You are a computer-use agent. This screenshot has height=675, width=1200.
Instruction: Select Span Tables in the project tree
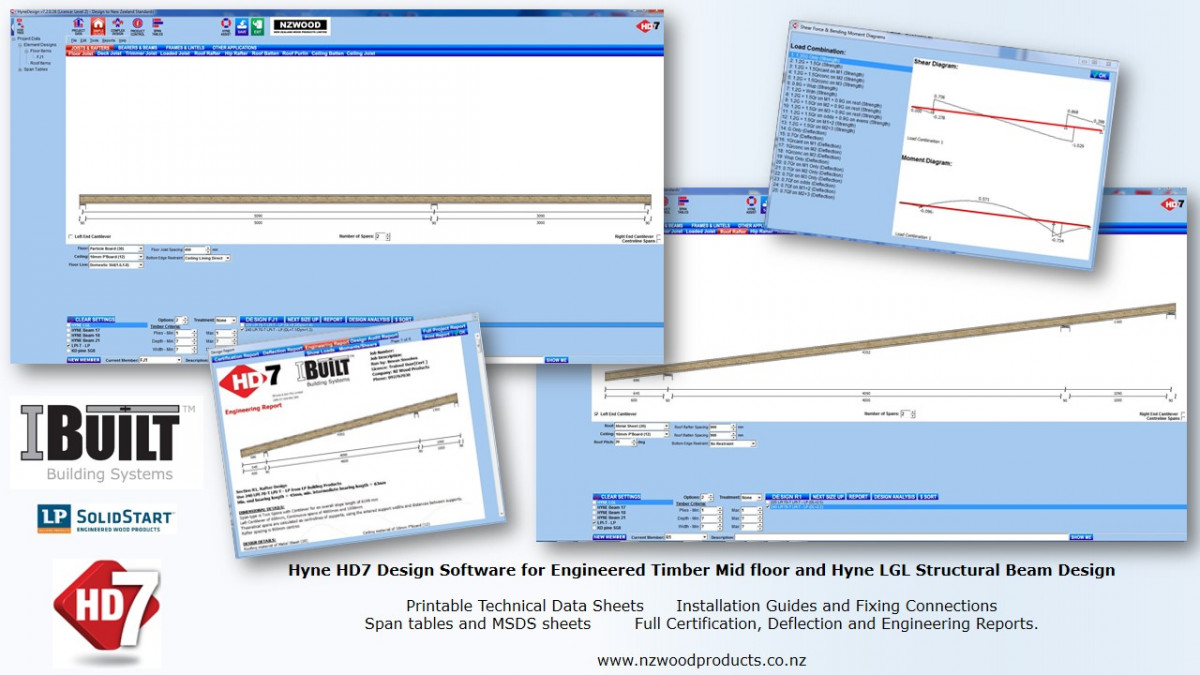(x=36, y=69)
